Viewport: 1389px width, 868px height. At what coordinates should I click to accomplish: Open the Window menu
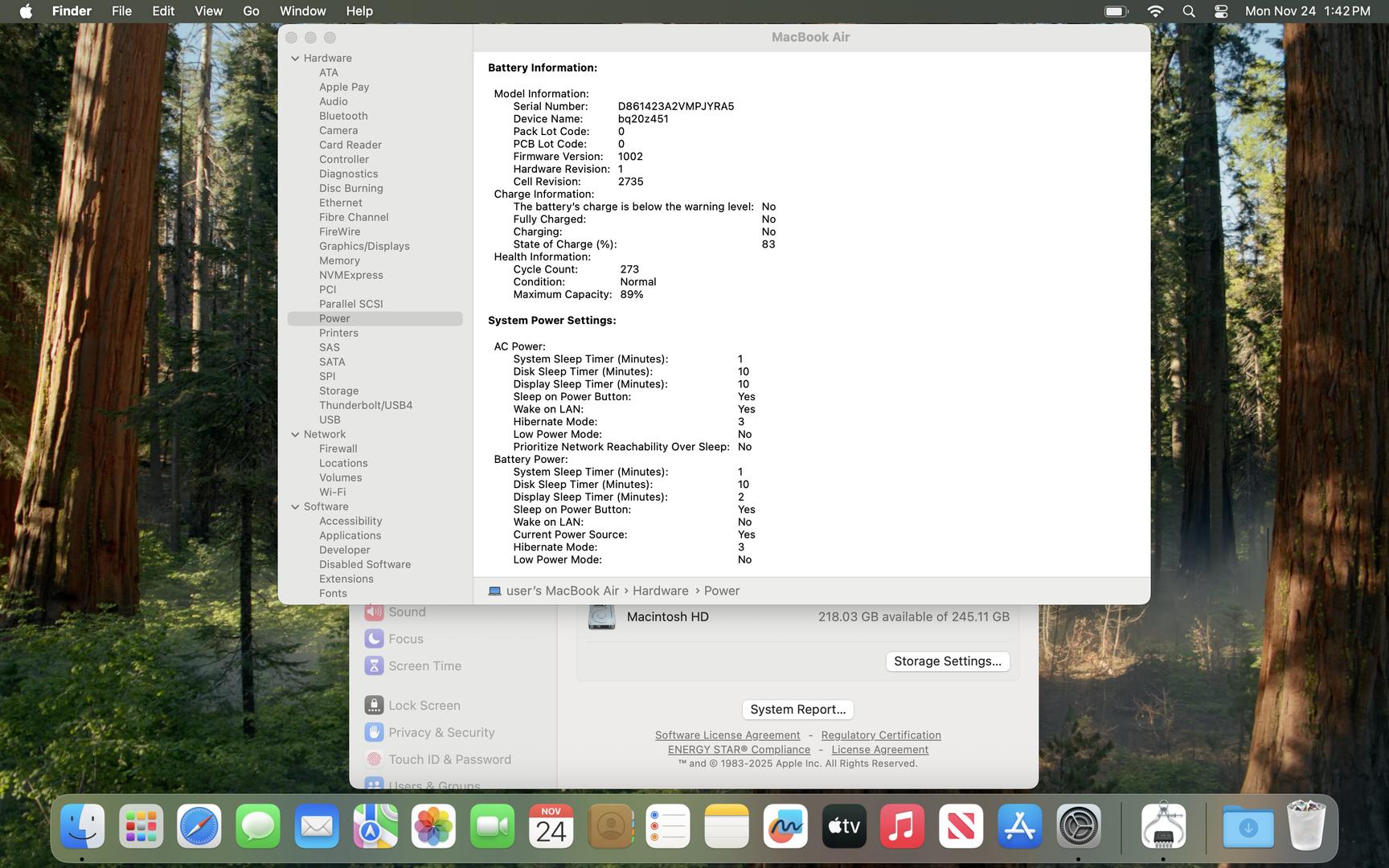click(302, 11)
